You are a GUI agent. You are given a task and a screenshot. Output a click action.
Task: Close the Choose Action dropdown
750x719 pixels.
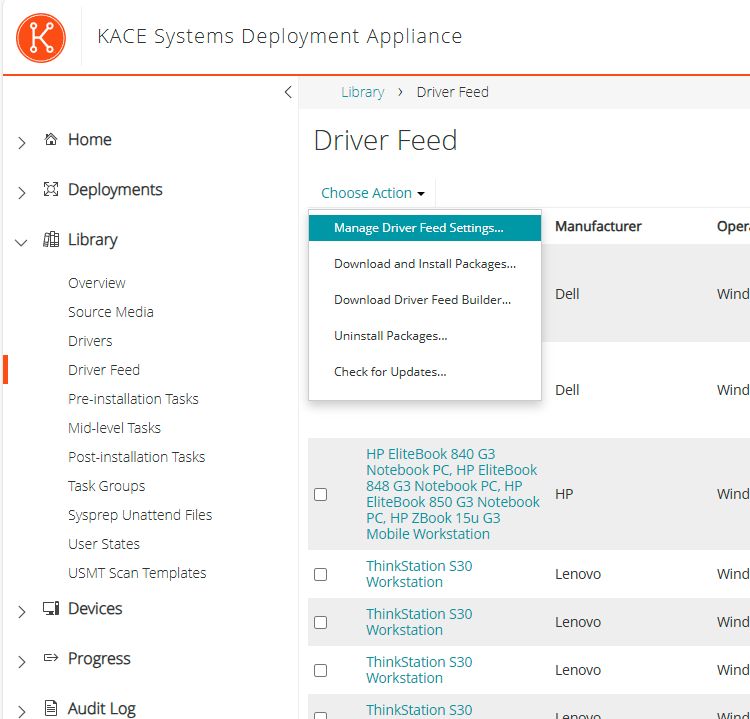click(x=373, y=193)
